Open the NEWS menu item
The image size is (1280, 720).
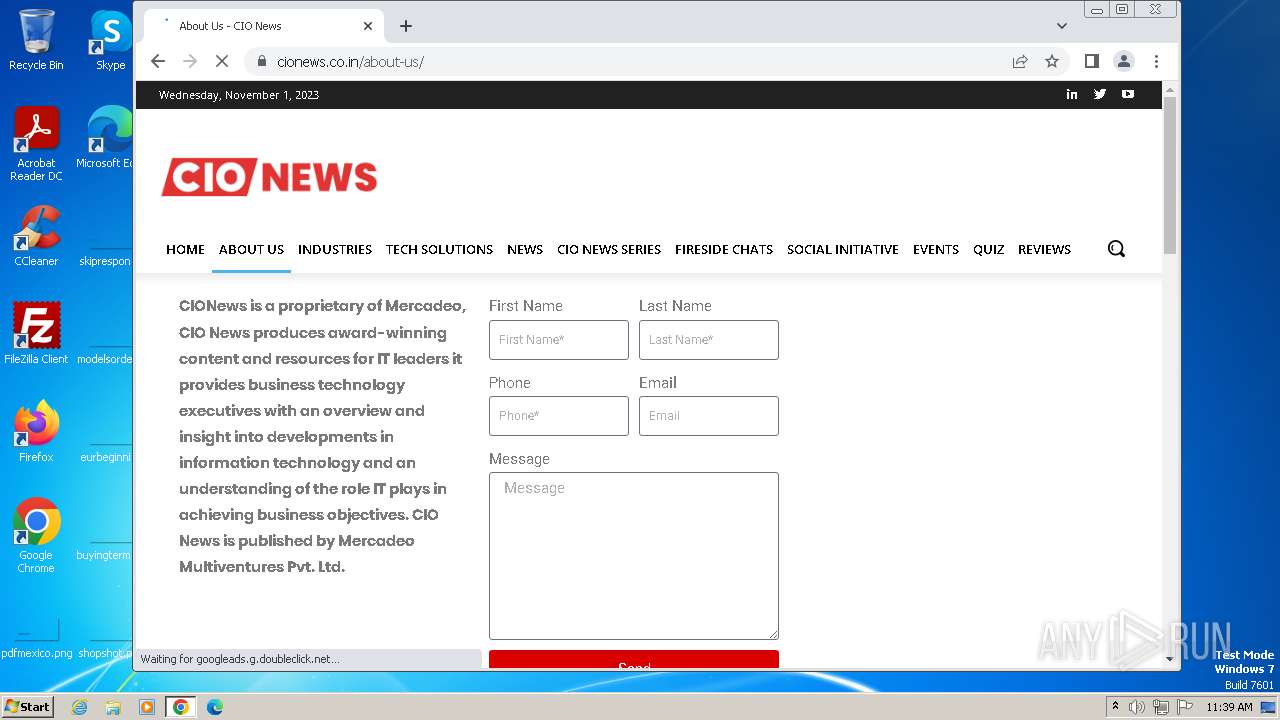pyautogui.click(x=525, y=249)
